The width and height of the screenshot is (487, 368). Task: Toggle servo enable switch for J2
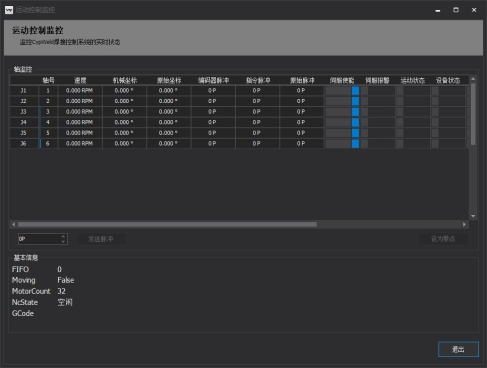[x=342, y=101]
